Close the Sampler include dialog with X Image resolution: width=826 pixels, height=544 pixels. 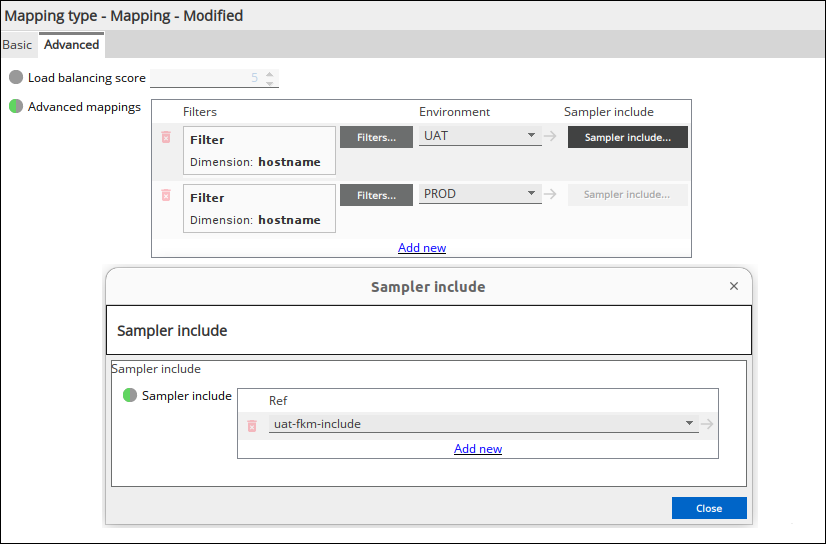coord(734,286)
